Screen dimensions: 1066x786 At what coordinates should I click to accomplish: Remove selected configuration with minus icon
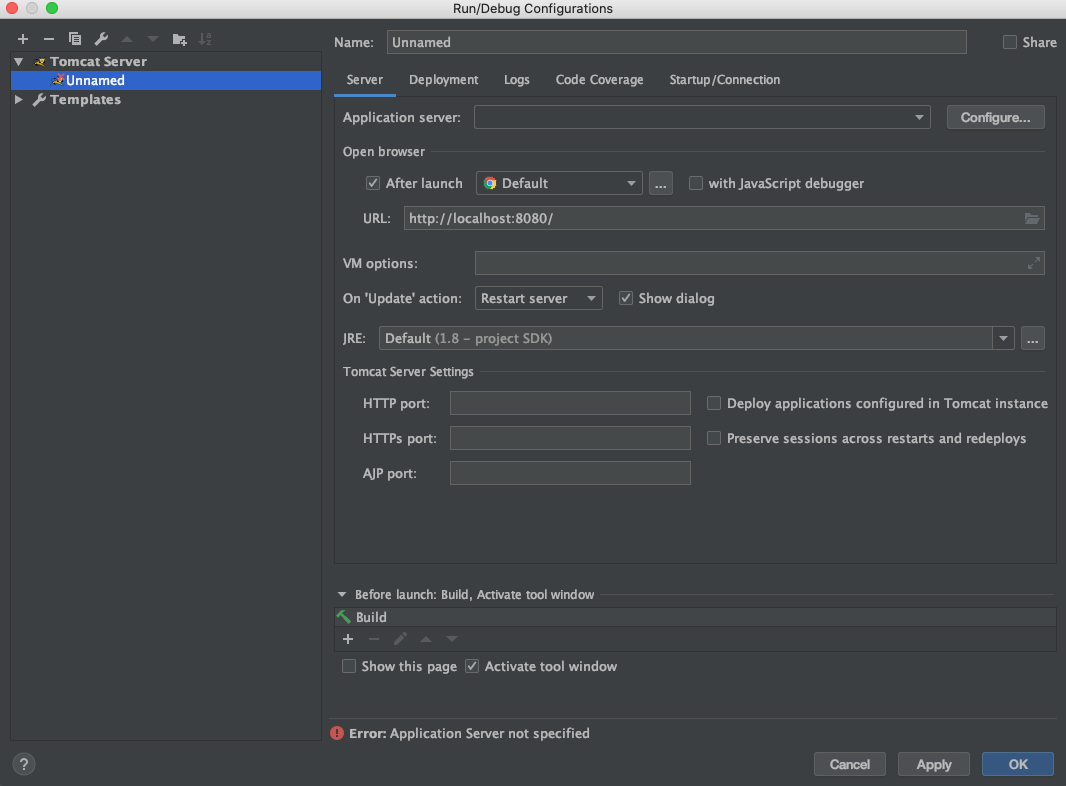(48, 39)
